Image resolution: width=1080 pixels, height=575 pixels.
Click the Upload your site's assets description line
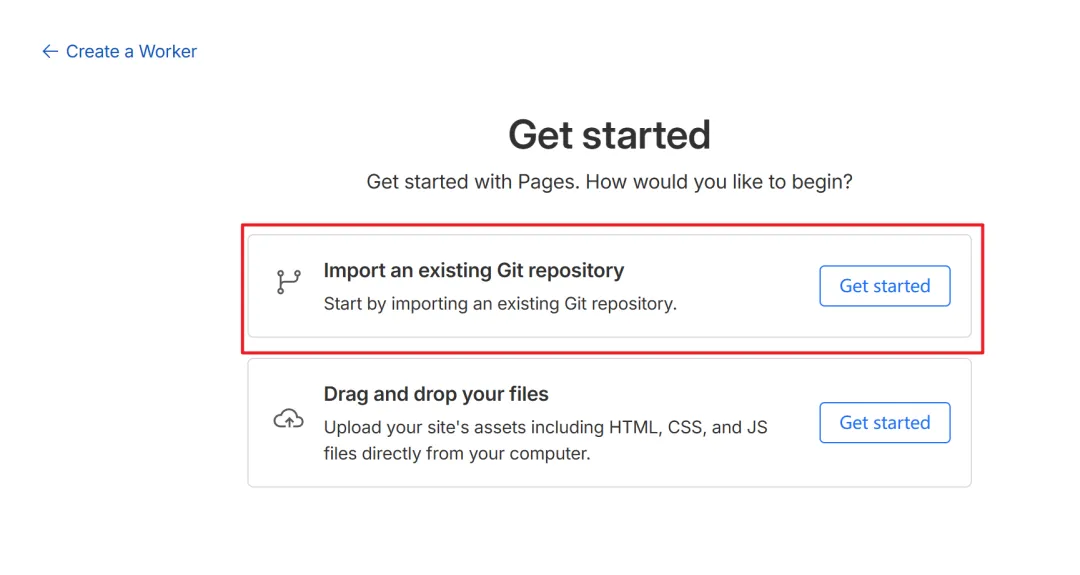click(546, 428)
